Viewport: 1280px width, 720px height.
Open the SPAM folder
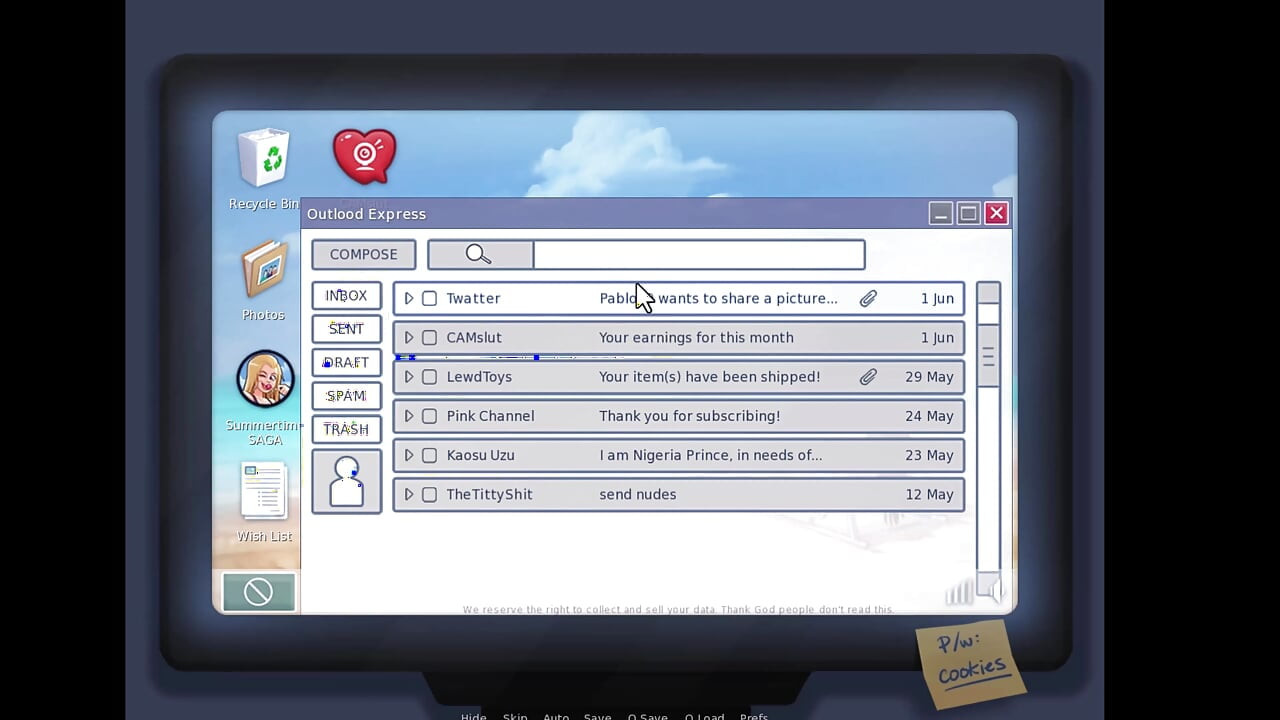[x=346, y=396]
